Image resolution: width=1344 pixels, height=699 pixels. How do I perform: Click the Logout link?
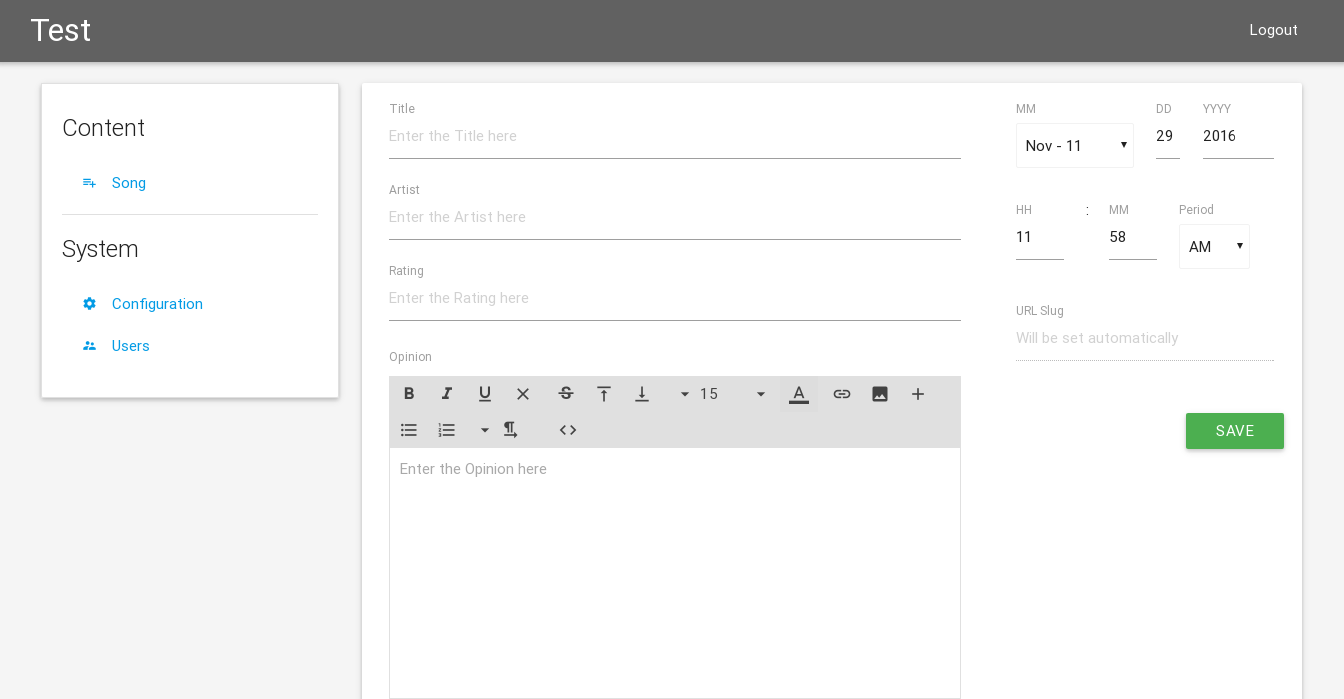pos(1273,30)
